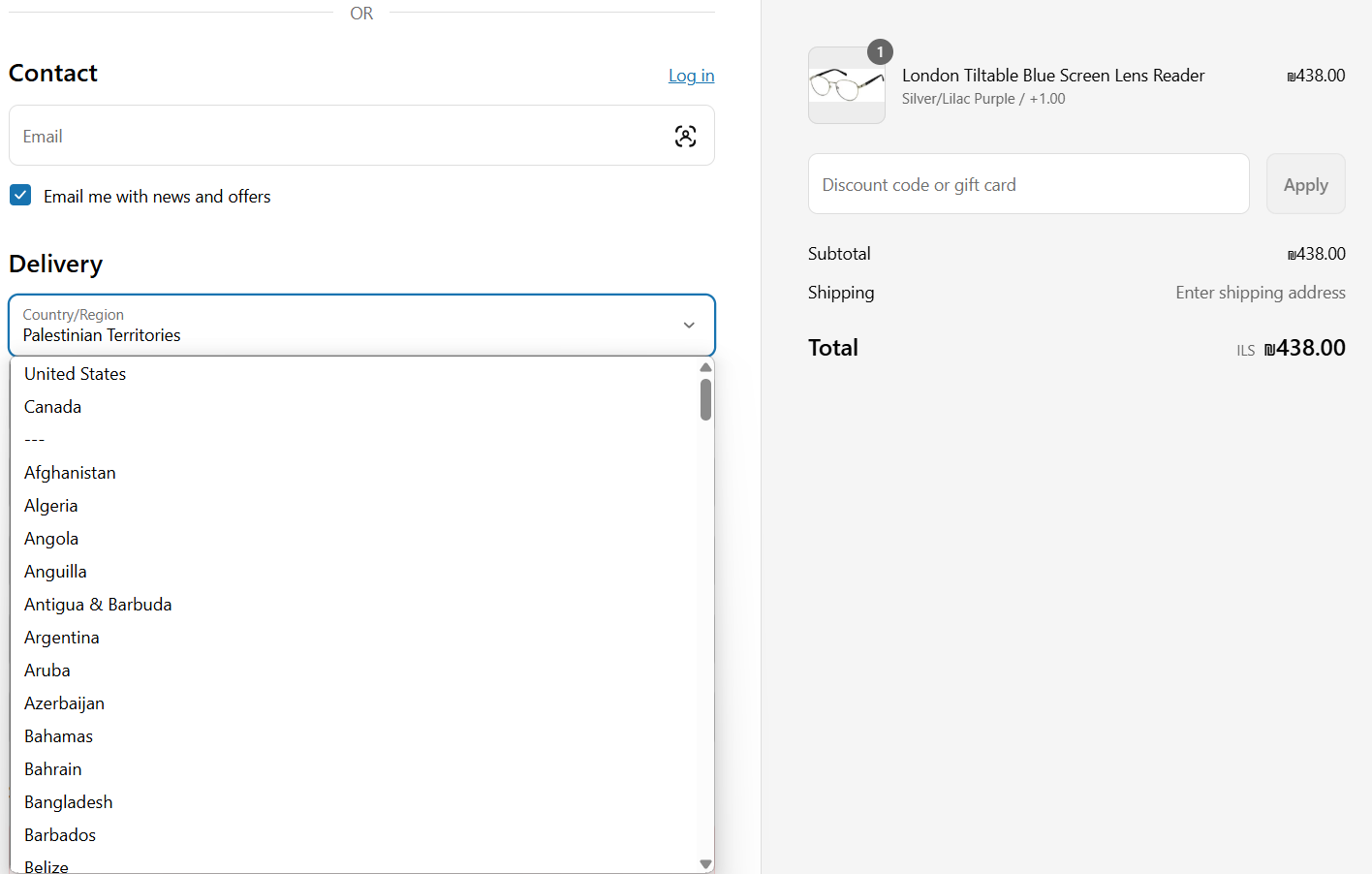Click the Enter shipping address text
The width and height of the screenshot is (1372, 874).
tap(1261, 293)
